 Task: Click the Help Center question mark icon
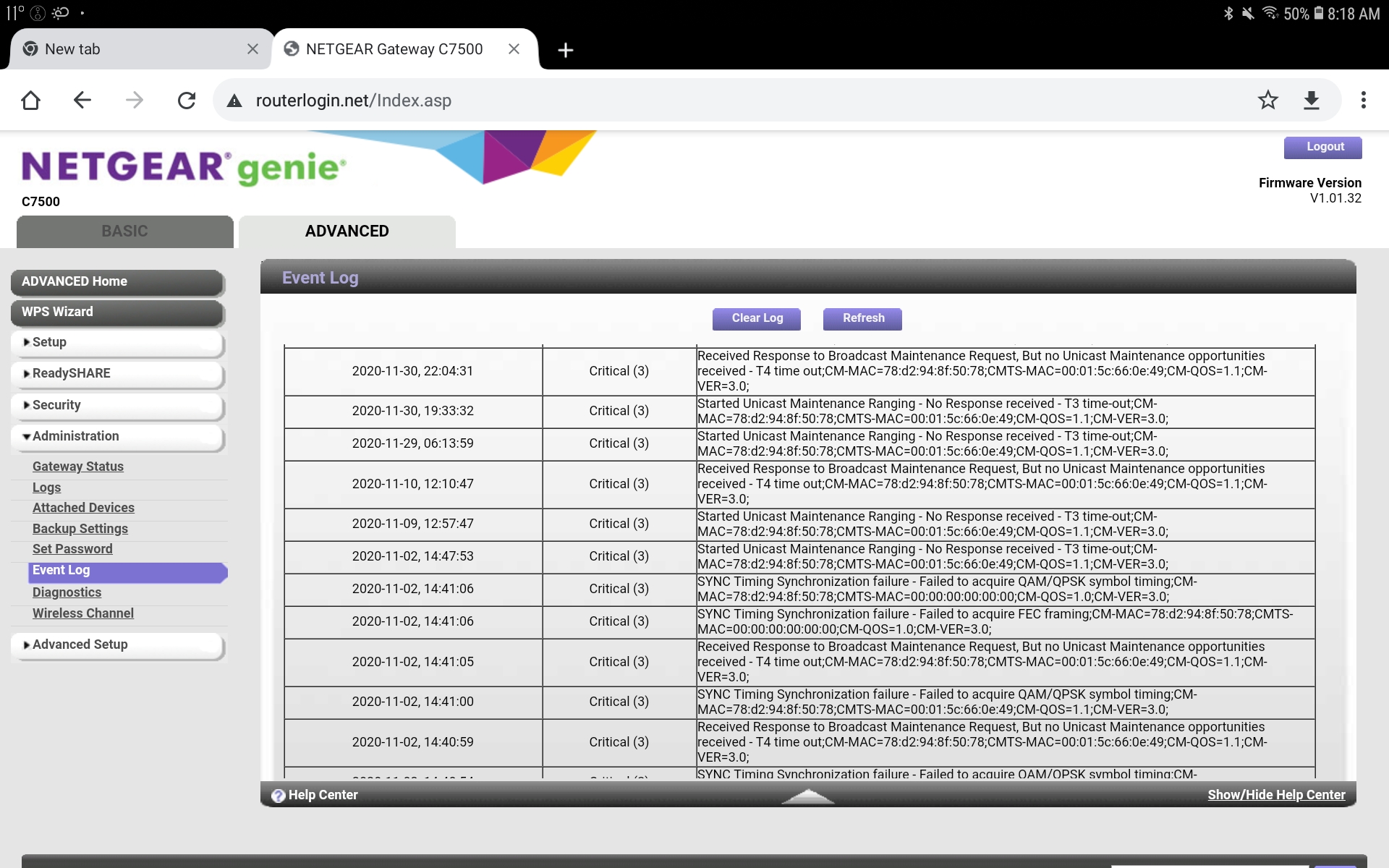tap(279, 796)
